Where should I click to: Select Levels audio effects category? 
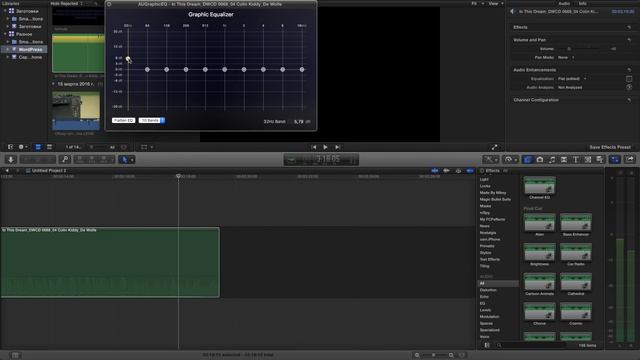coord(485,310)
